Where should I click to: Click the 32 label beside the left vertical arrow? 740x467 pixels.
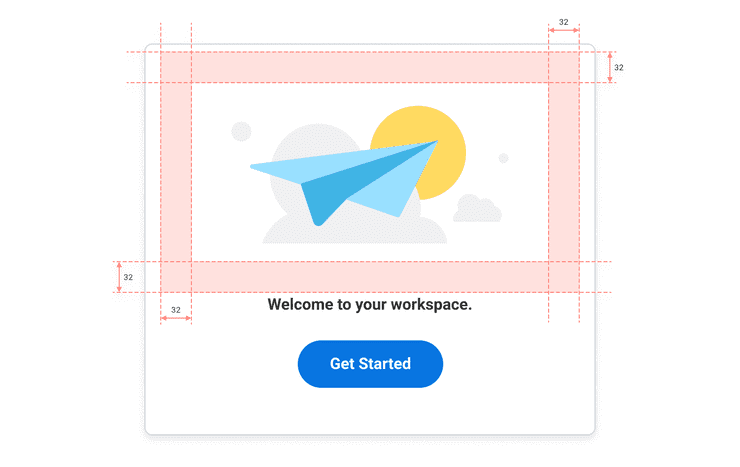pyautogui.click(x=128, y=277)
